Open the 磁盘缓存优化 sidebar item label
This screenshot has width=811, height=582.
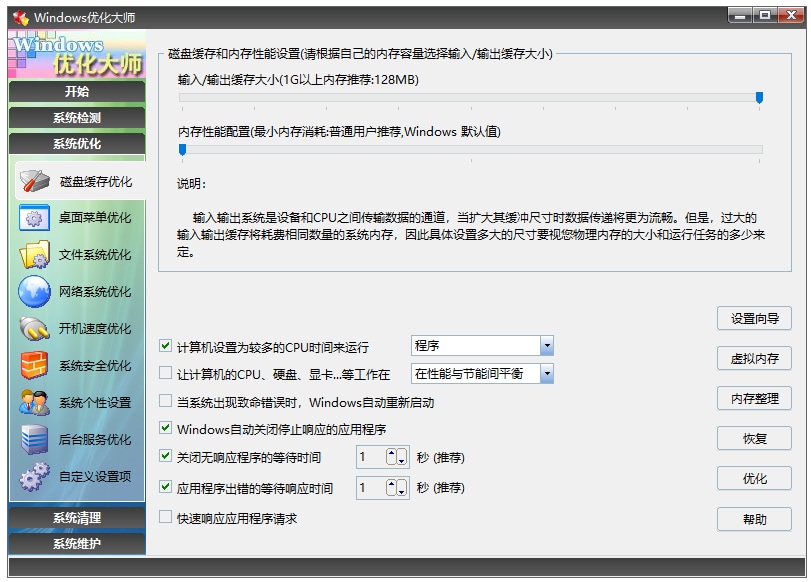(x=96, y=182)
